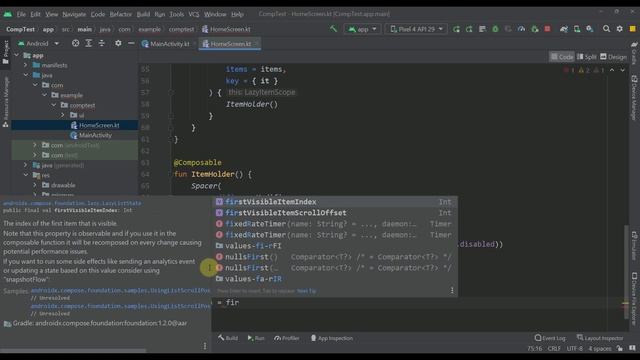Screen dimensions: 640x360
Task: Switch editor to Code view
Action: point(562,57)
